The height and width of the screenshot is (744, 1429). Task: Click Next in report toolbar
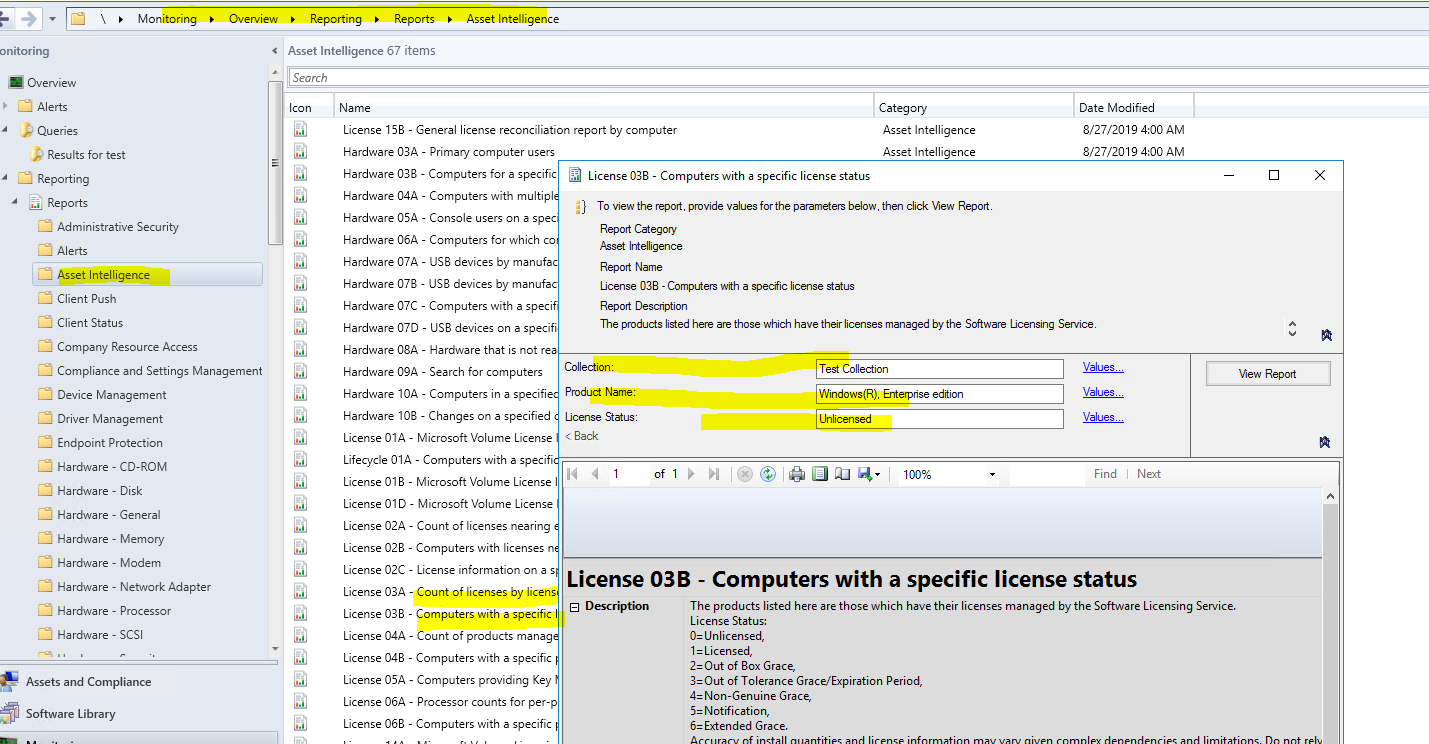(x=1149, y=474)
